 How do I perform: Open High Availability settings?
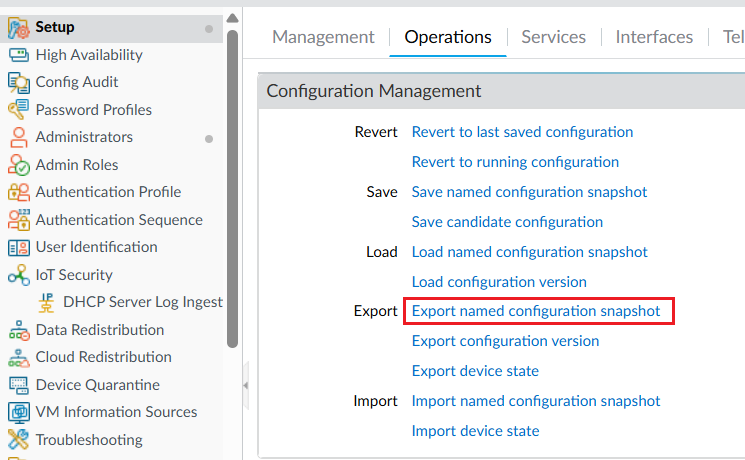tap(89, 55)
